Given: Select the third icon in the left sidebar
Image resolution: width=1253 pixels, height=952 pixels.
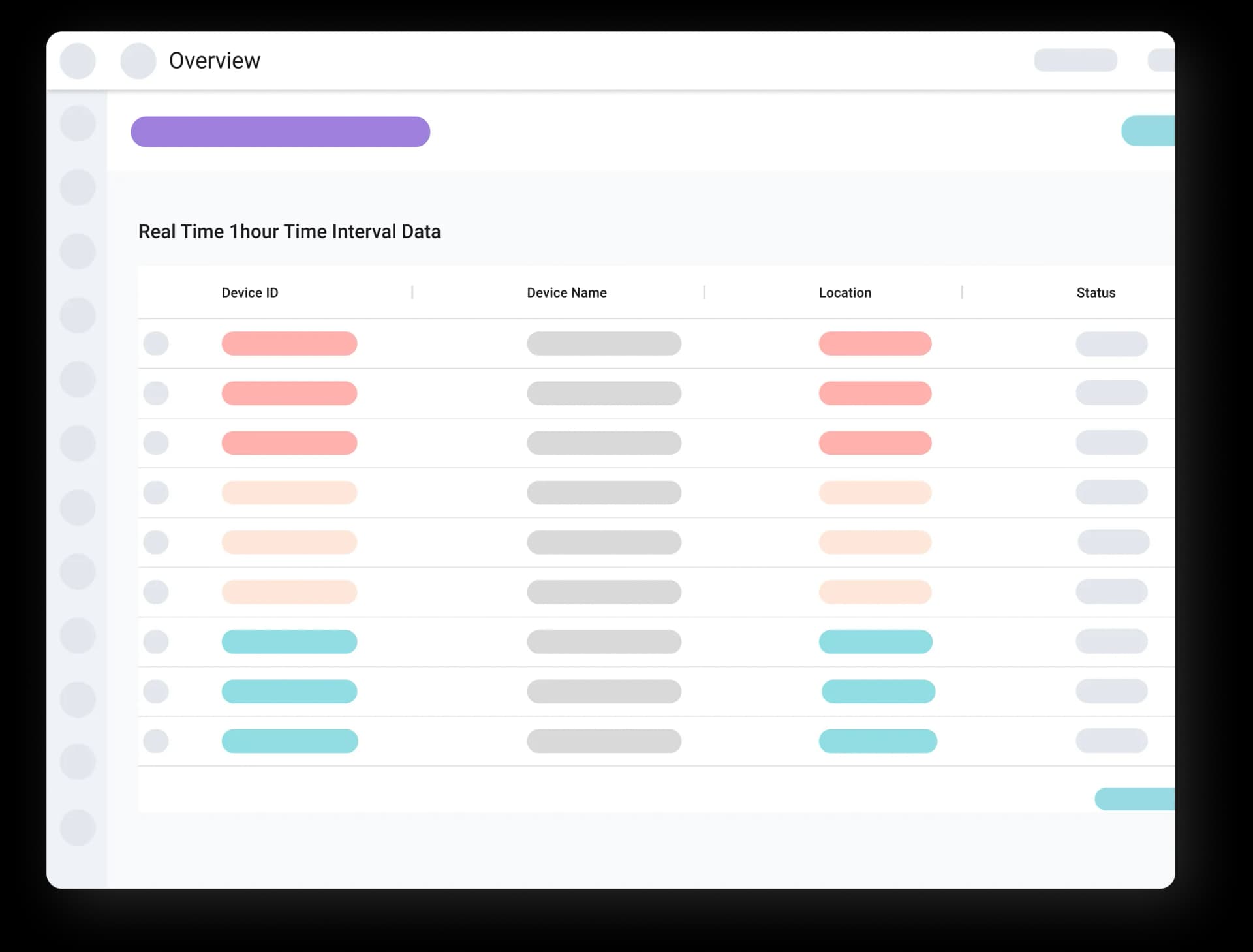Looking at the screenshot, I should pyautogui.click(x=78, y=251).
